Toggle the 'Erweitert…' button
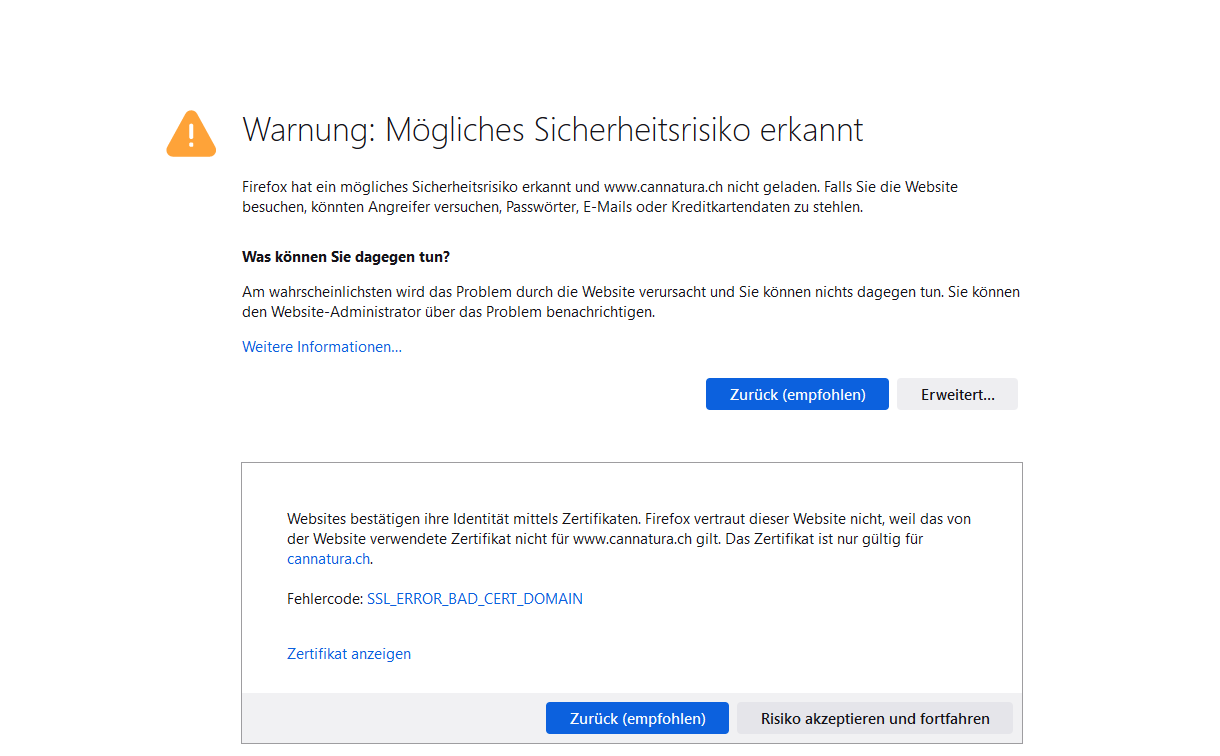1220x756 pixels. (x=957, y=394)
